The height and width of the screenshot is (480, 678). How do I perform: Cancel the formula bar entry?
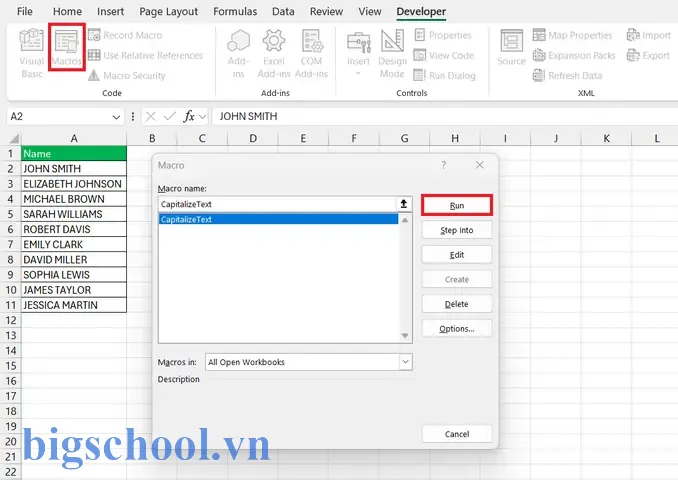[x=150, y=116]
